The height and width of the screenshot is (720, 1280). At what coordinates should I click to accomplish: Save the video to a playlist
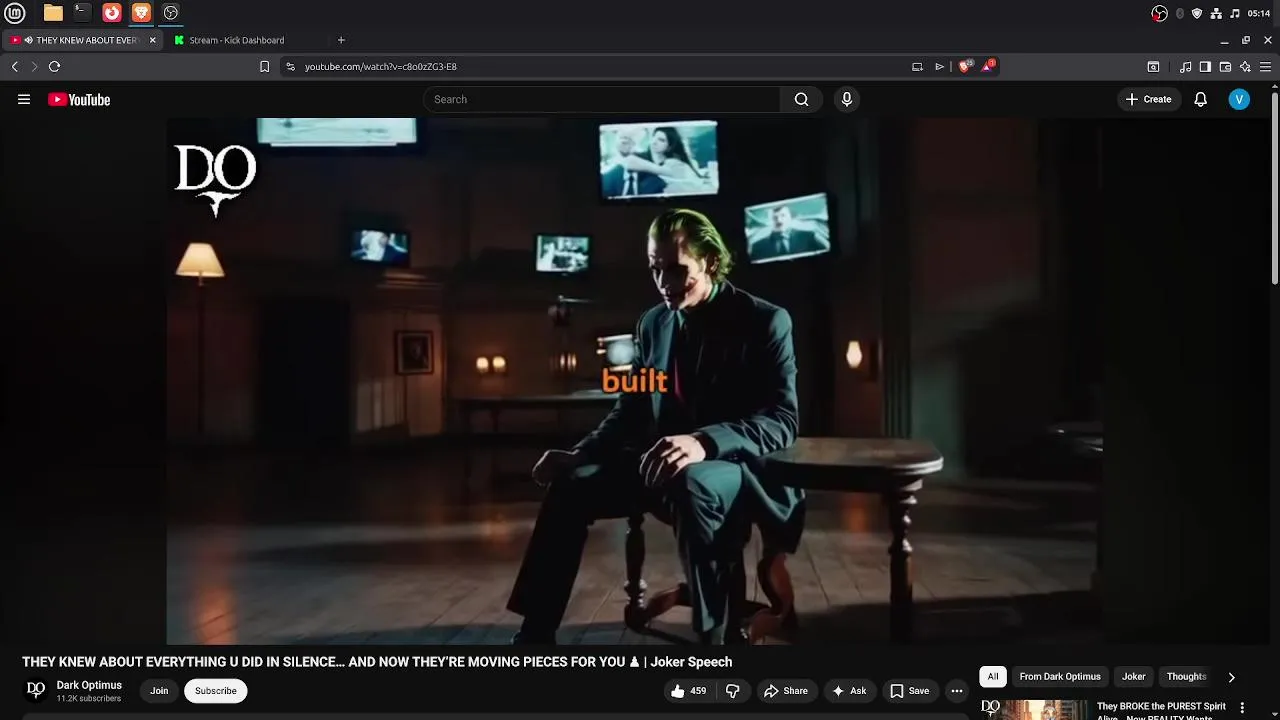point(910,691)
